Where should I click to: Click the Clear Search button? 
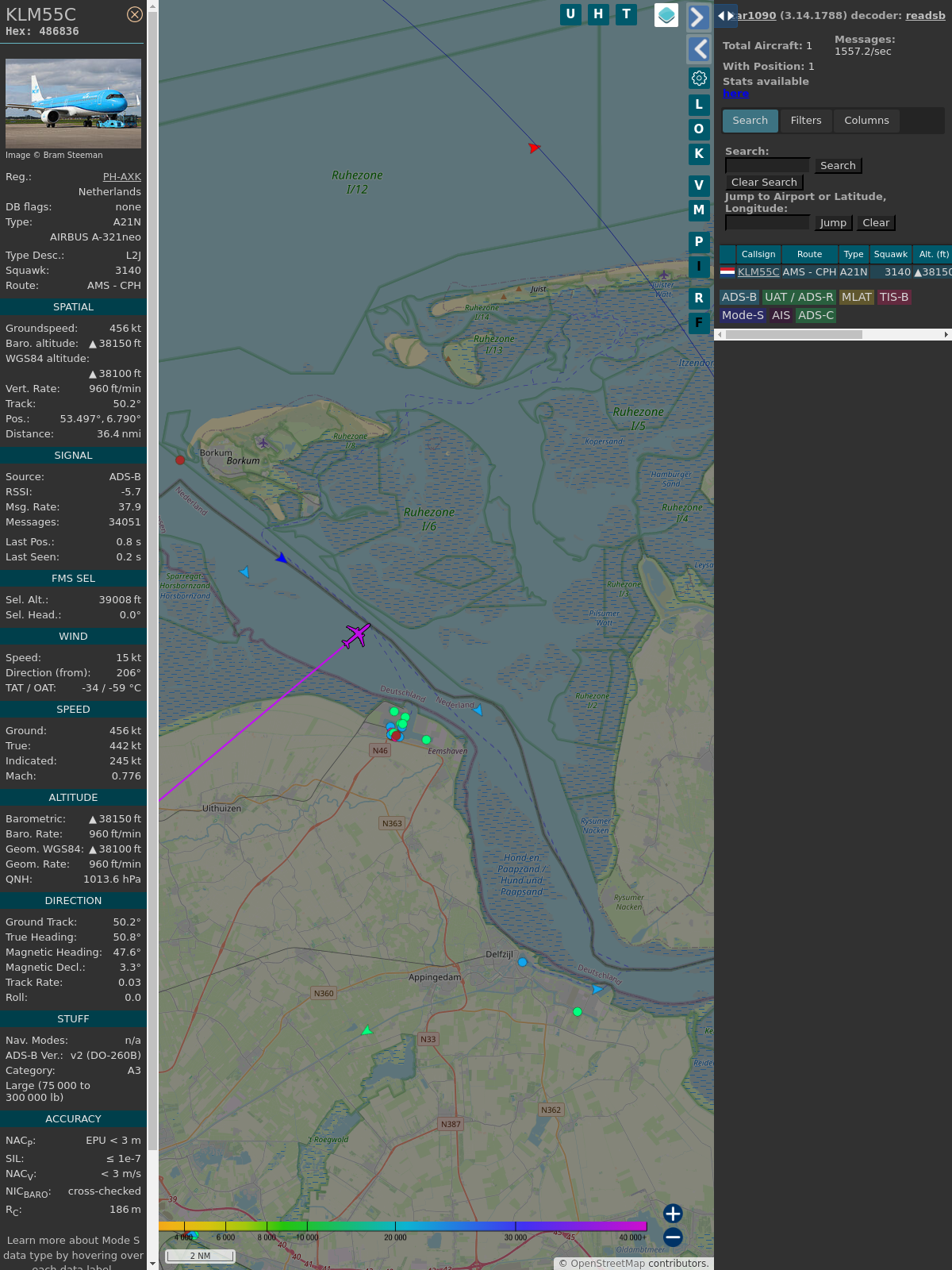[764, 183]
